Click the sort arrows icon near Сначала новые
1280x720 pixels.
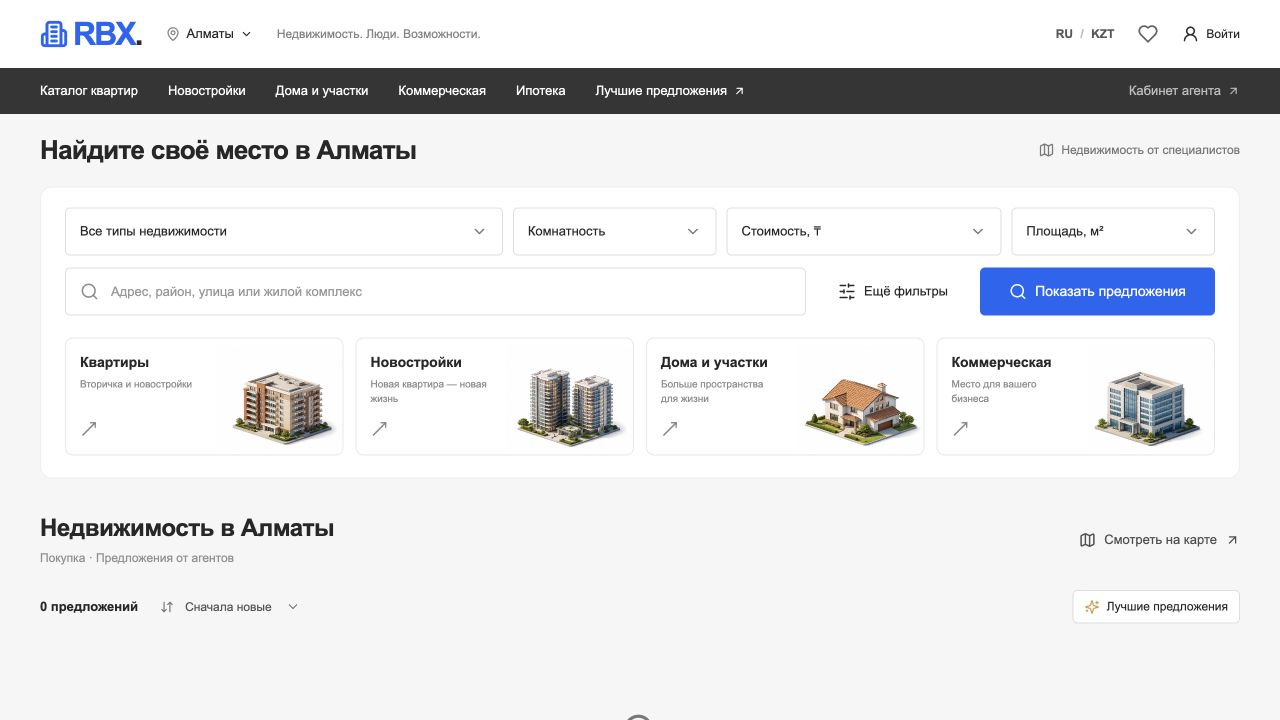pyautogui.click(x=167, y=607)
